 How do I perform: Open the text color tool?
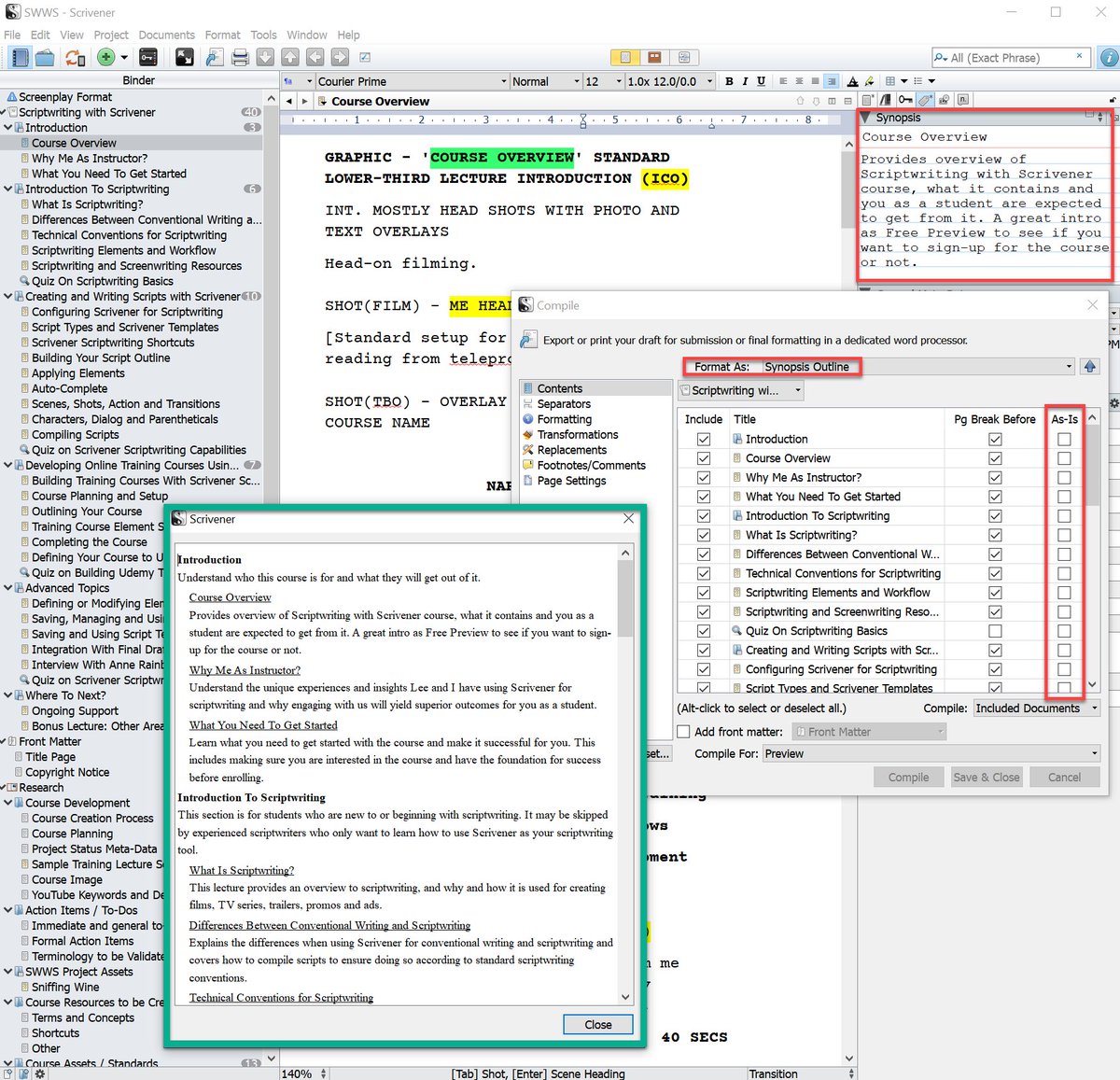(x=852, y=81)
